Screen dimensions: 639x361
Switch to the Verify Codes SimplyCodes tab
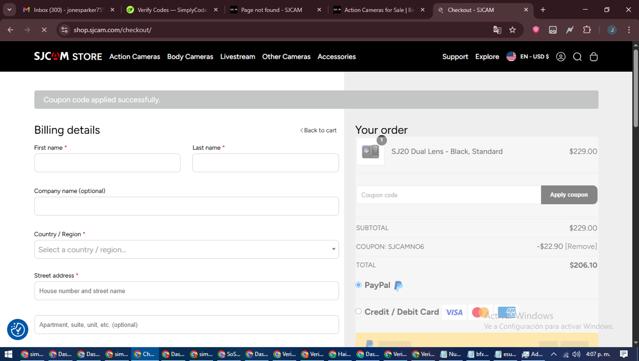coord(171,10)
